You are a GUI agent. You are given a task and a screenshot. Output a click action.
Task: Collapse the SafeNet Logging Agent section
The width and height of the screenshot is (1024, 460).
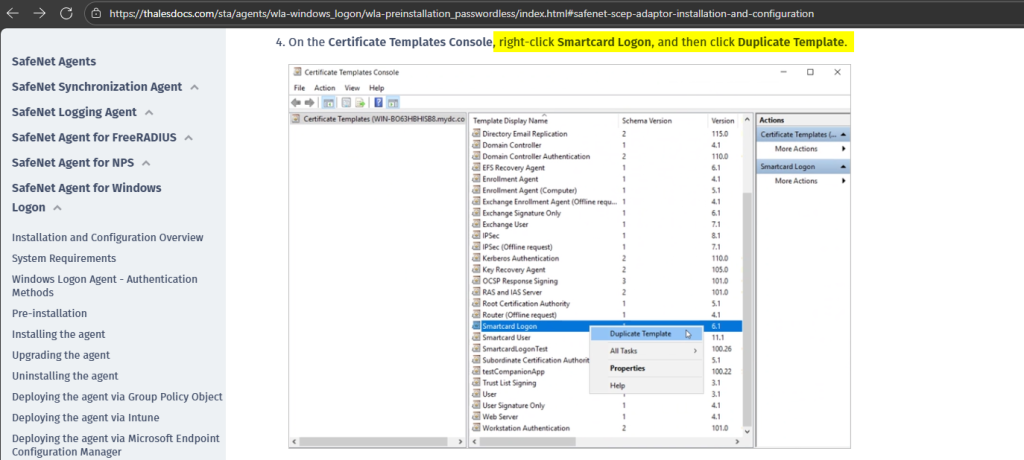pyautogui.click(x=149, y=112)
